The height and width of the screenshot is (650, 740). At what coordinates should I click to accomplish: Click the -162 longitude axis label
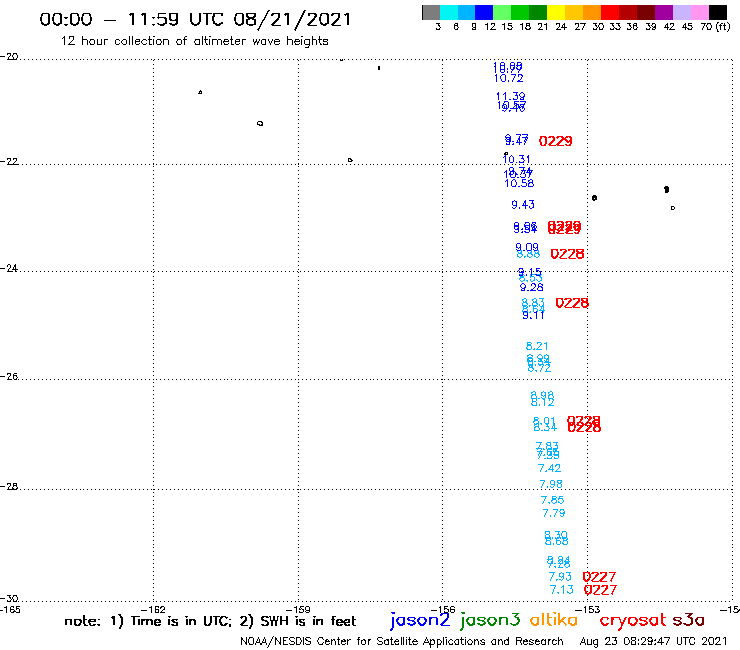pyautogui.click(x=153, y=609)
